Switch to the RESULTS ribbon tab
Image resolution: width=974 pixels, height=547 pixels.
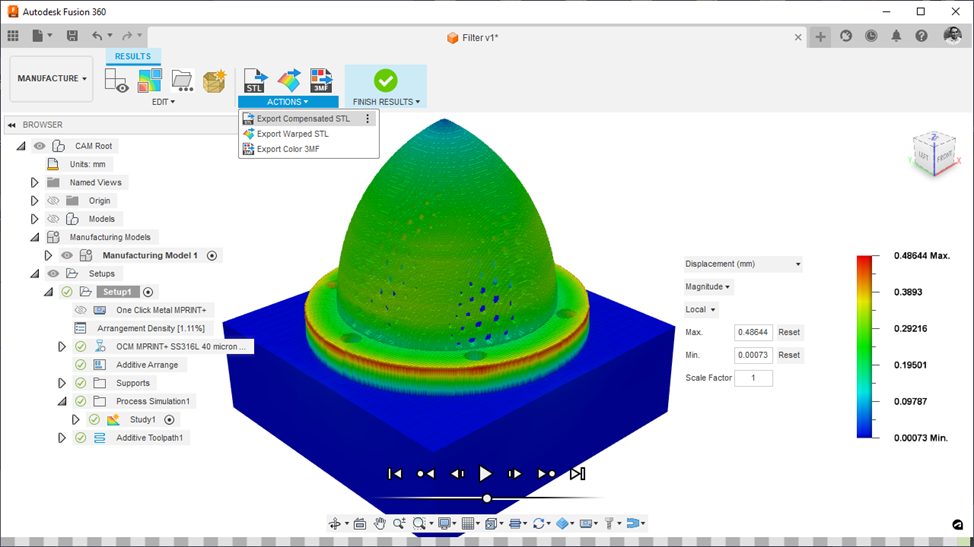pos(133,57)
